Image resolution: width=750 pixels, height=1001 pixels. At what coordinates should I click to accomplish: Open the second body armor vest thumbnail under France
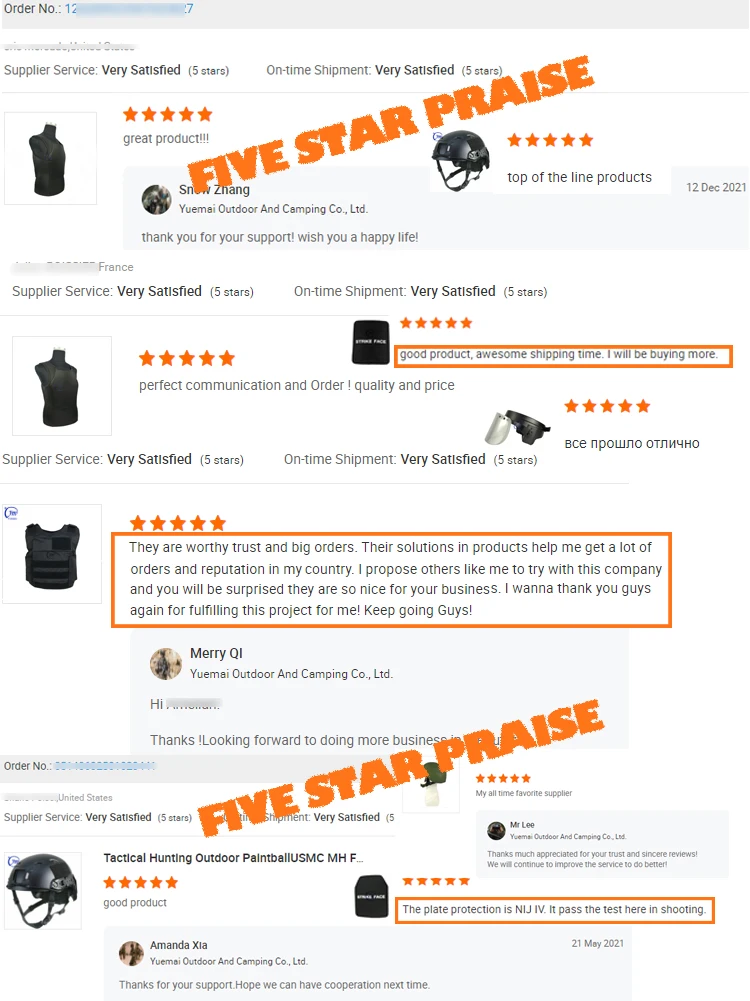[62, 386]
